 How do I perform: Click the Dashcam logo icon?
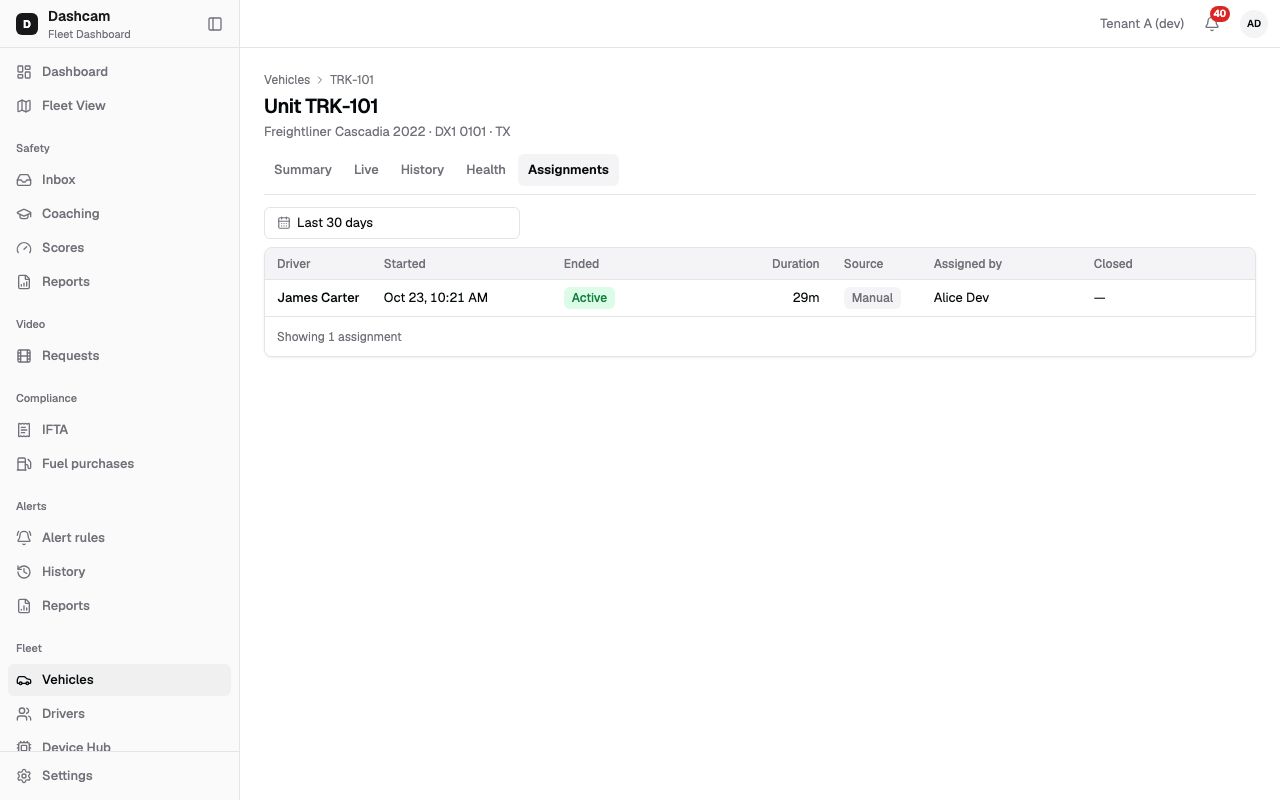click(27, 24)
